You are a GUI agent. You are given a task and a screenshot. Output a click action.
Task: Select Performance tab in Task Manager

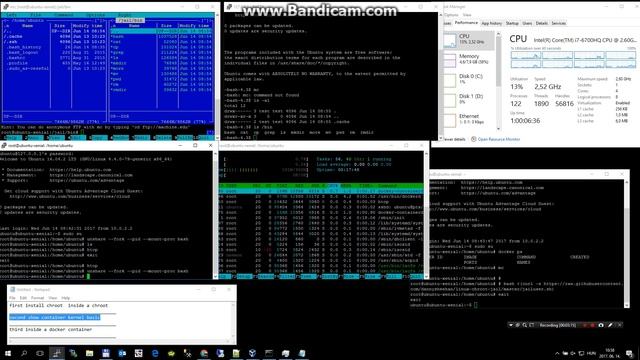466,23
